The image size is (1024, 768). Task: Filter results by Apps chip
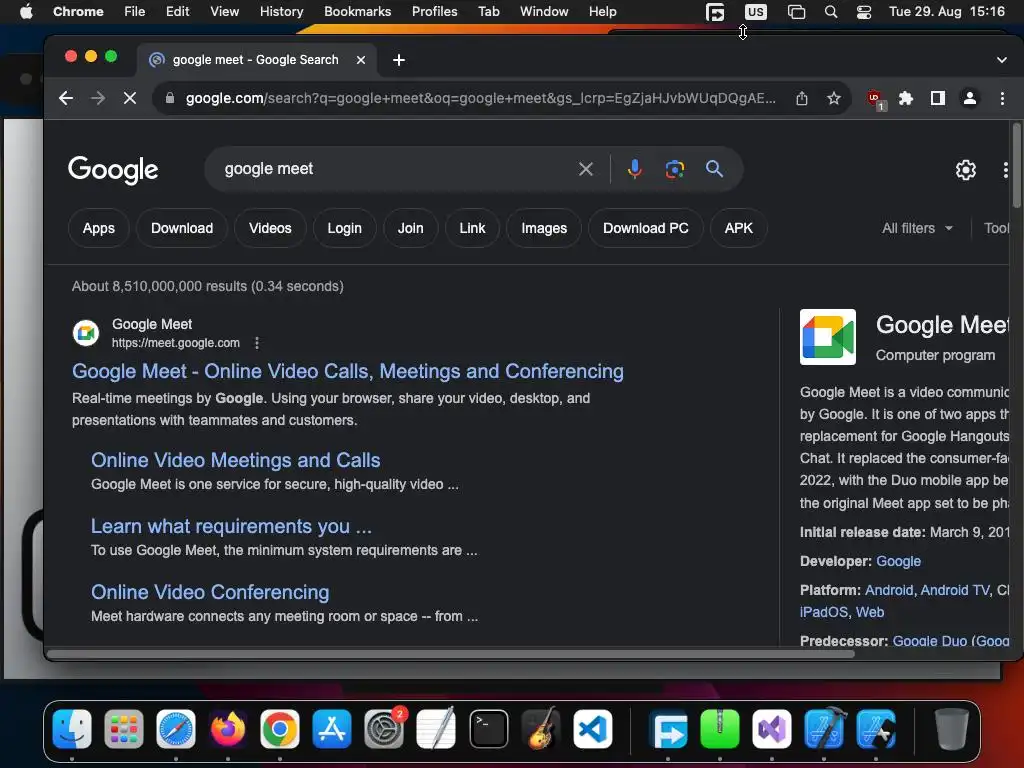point(99,229)
